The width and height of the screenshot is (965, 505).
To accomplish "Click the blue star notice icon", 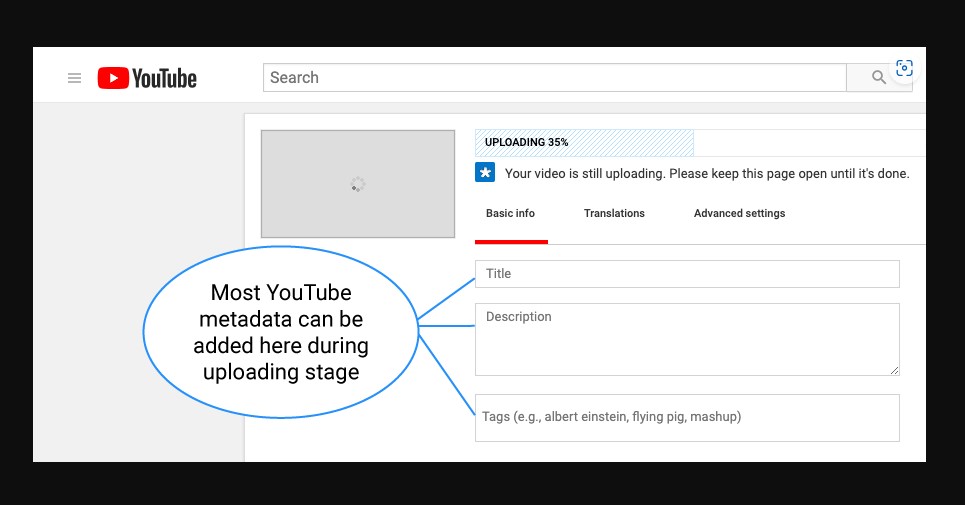I will click(485, 172).
